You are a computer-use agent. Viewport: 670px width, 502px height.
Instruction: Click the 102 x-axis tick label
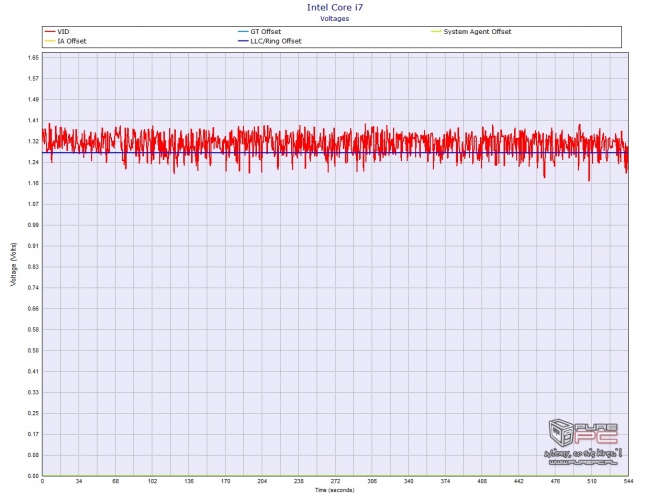pyautogui.click(x=152, y=481)
